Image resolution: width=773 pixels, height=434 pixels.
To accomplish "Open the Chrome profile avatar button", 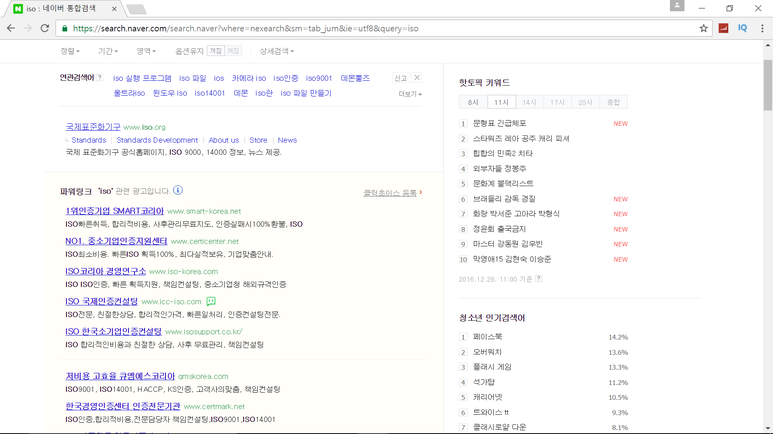I will [x=677, y=5].
